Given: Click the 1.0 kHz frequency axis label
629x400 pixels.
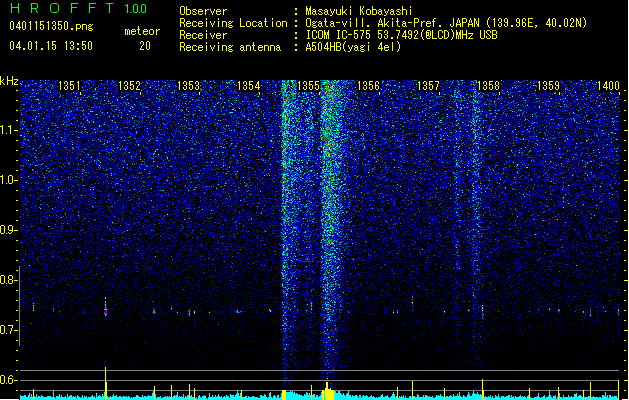Looking at the screenshot, I should click(x=9, y=180).
